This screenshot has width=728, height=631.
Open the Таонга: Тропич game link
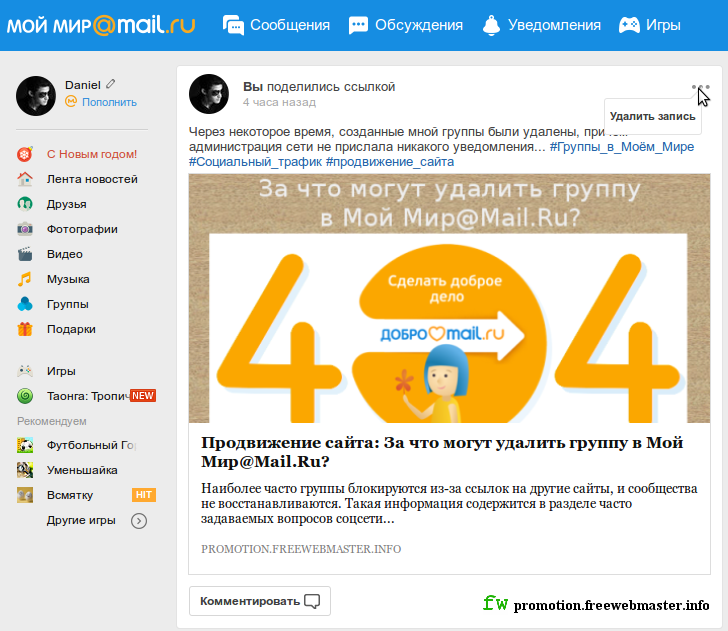click(88, 396)
